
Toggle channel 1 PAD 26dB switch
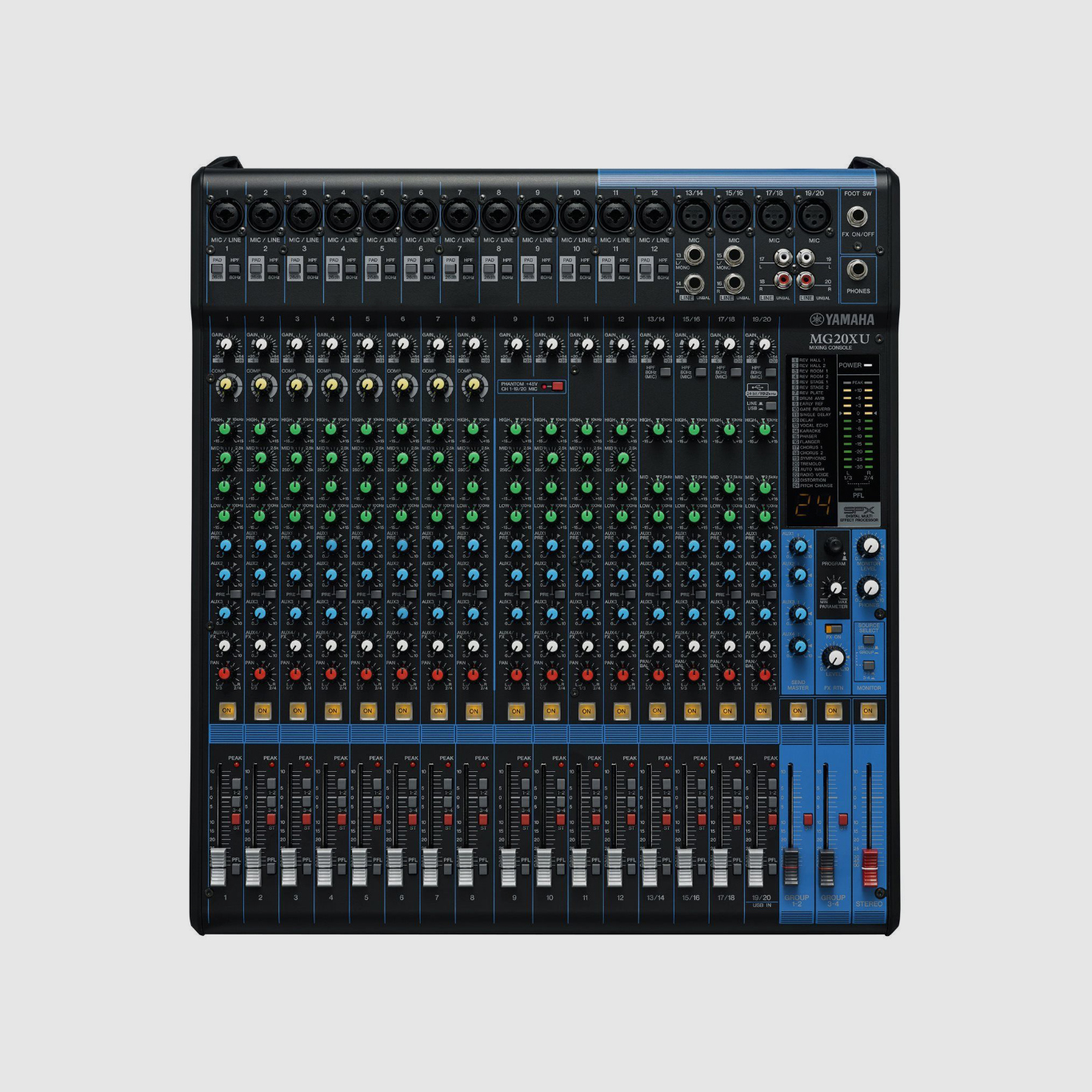(217, 269)
